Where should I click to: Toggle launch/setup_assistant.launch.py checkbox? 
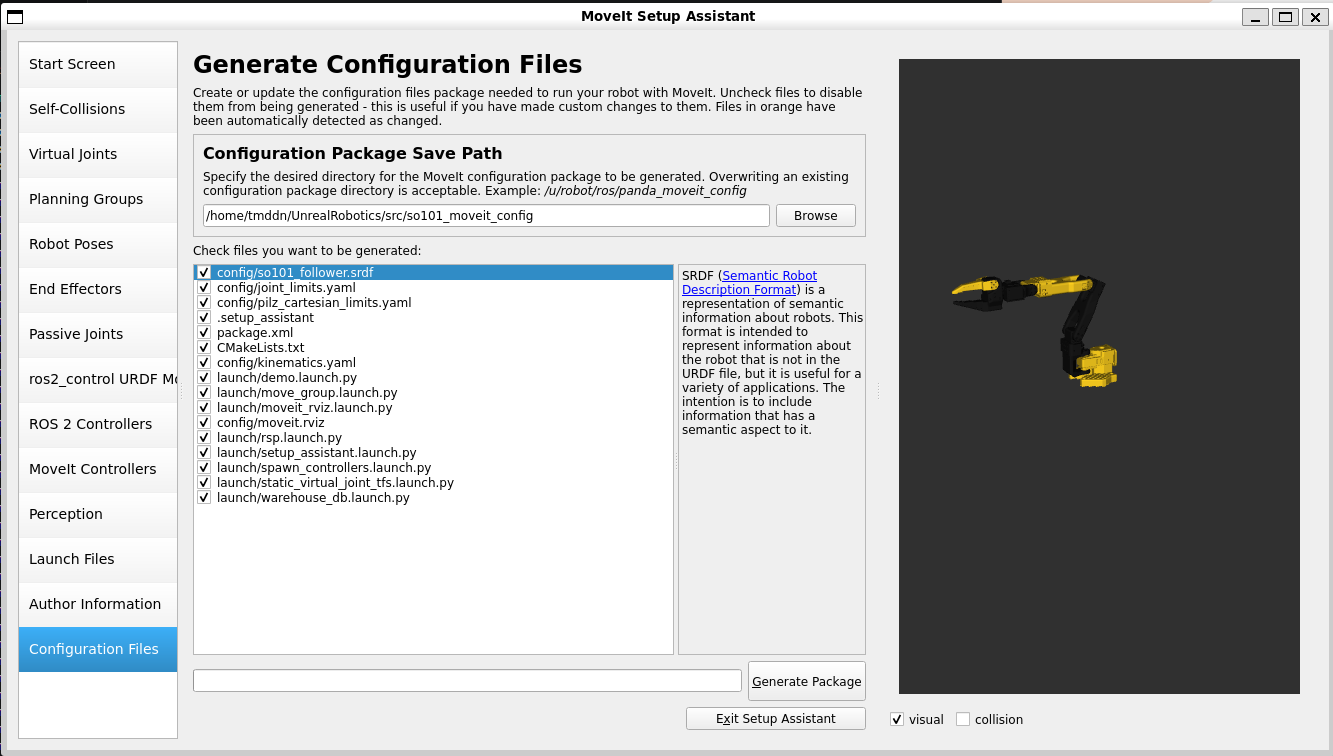(204, 452)
